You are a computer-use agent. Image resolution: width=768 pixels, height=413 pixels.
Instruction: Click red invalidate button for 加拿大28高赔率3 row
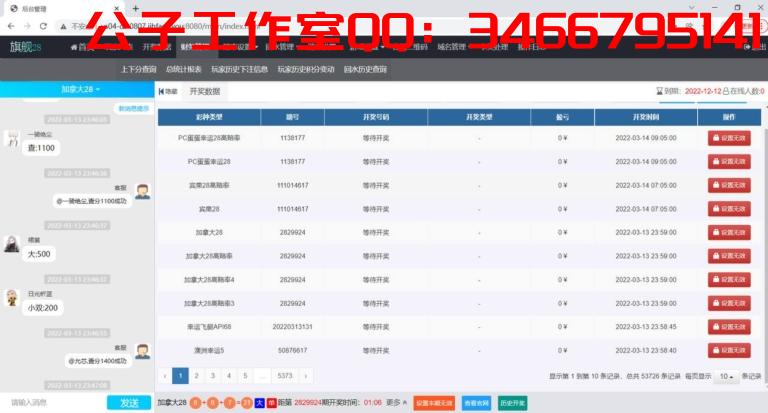(729, 303)
